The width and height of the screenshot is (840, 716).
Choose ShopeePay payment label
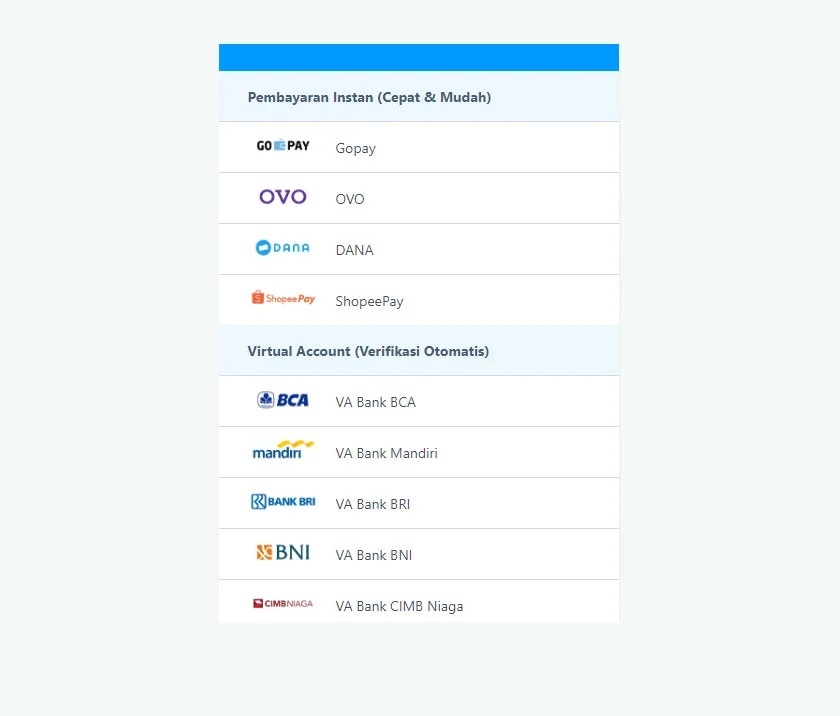tap(369, 302)
